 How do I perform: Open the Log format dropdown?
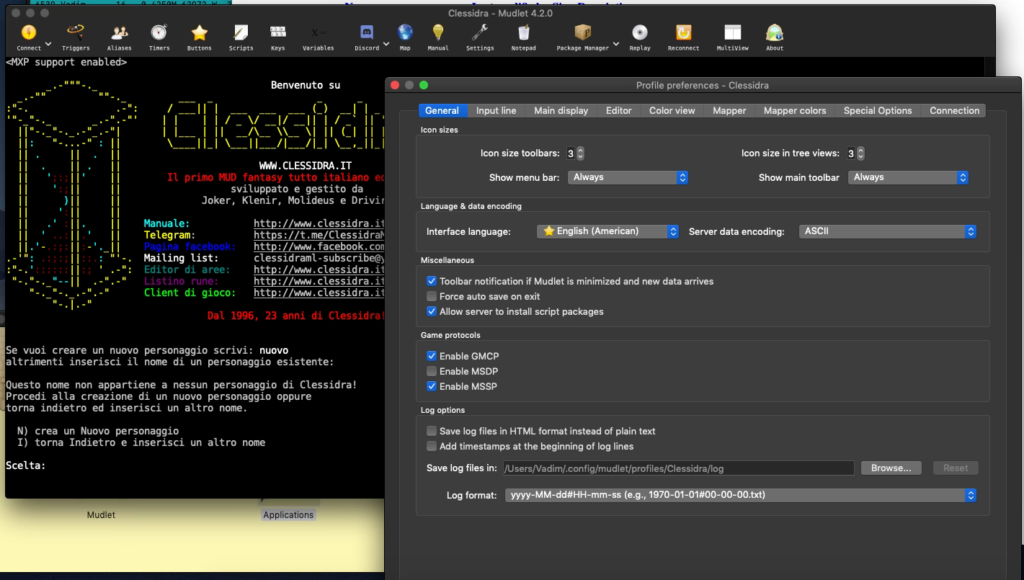point(741,495)
